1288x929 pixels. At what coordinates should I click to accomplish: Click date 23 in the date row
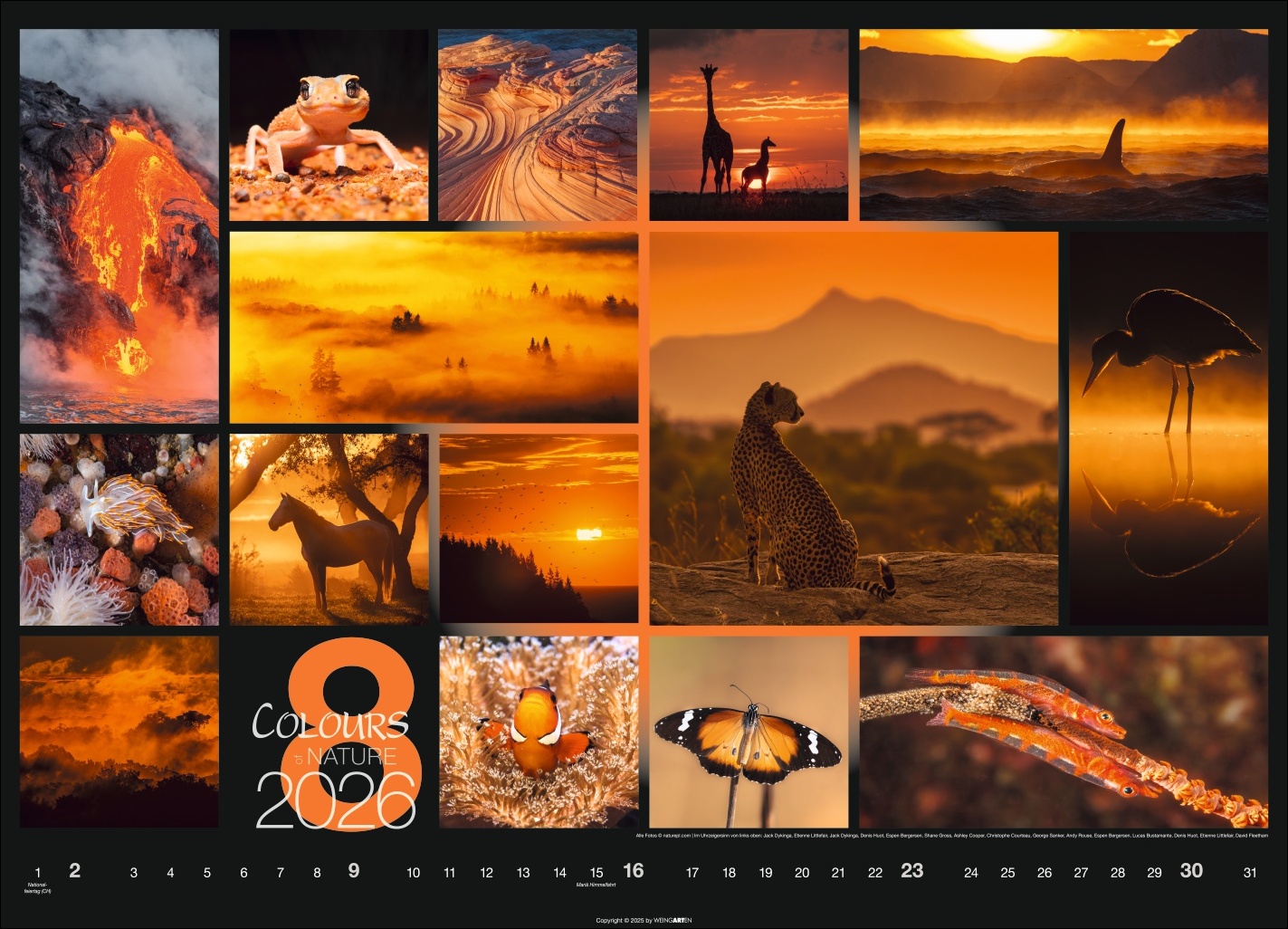coord(911,871)
